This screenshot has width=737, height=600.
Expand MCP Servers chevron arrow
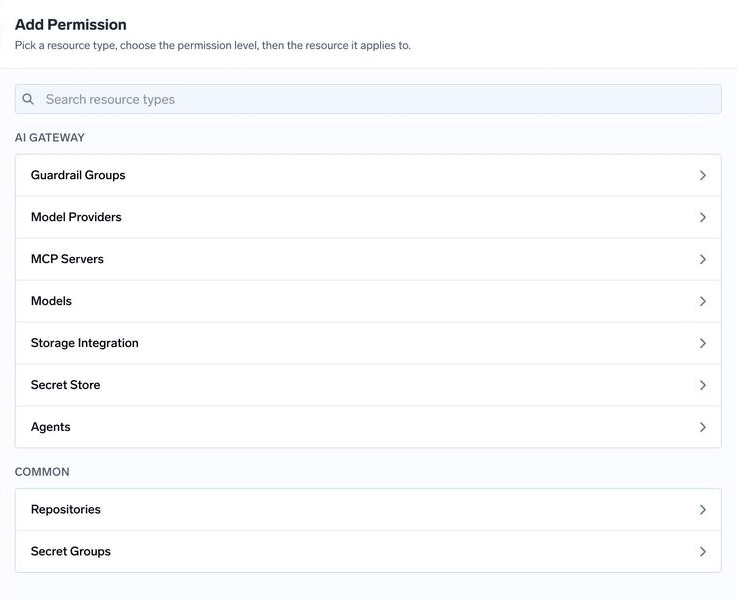point(702,259)
